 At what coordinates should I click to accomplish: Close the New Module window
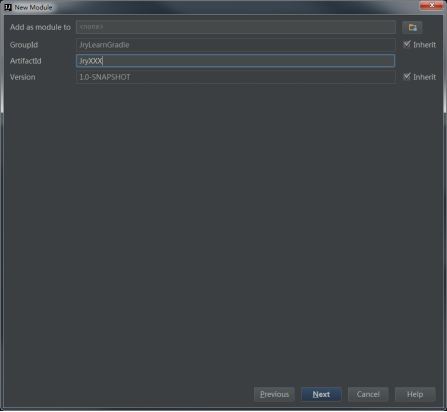(432, 5)
